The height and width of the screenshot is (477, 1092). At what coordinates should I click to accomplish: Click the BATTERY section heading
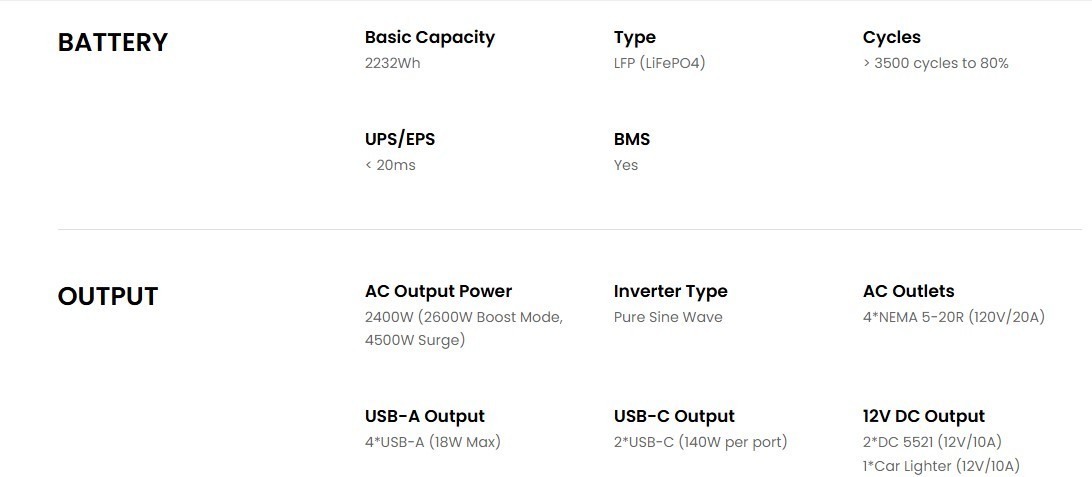112,42
